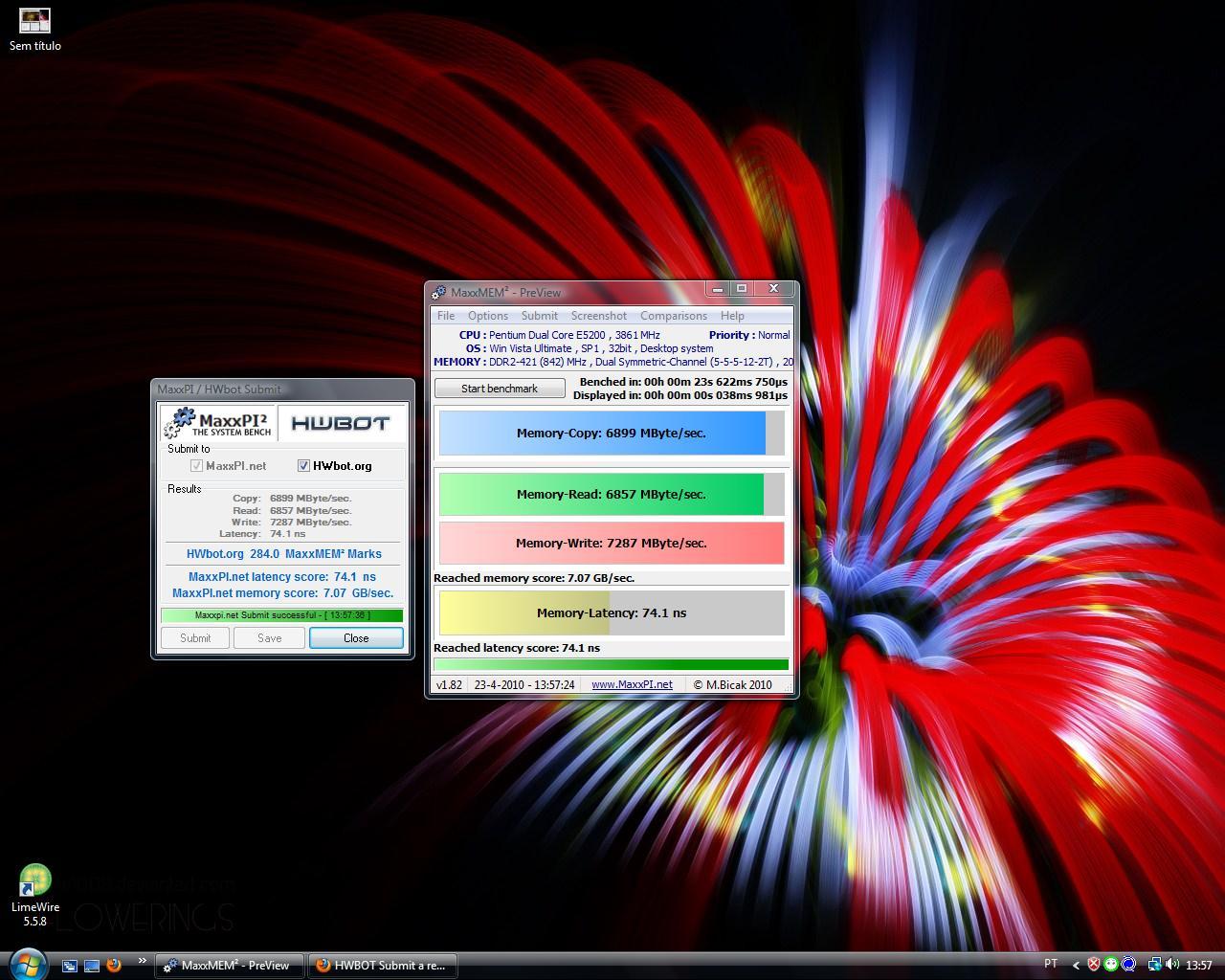
Task: Click the taskbar clock showing 13:57
Action: [1199, 966]
